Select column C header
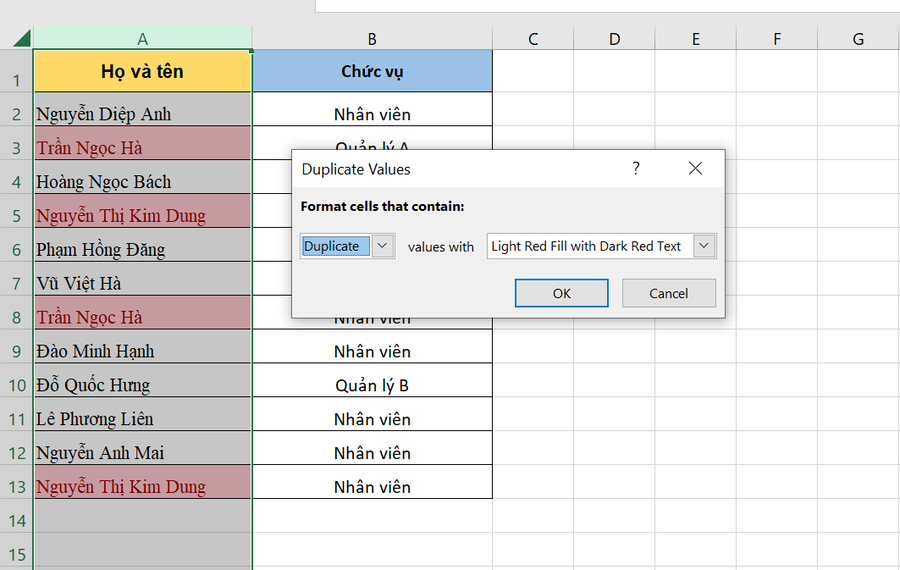900x570 pixels. click(x=533, y=39)
